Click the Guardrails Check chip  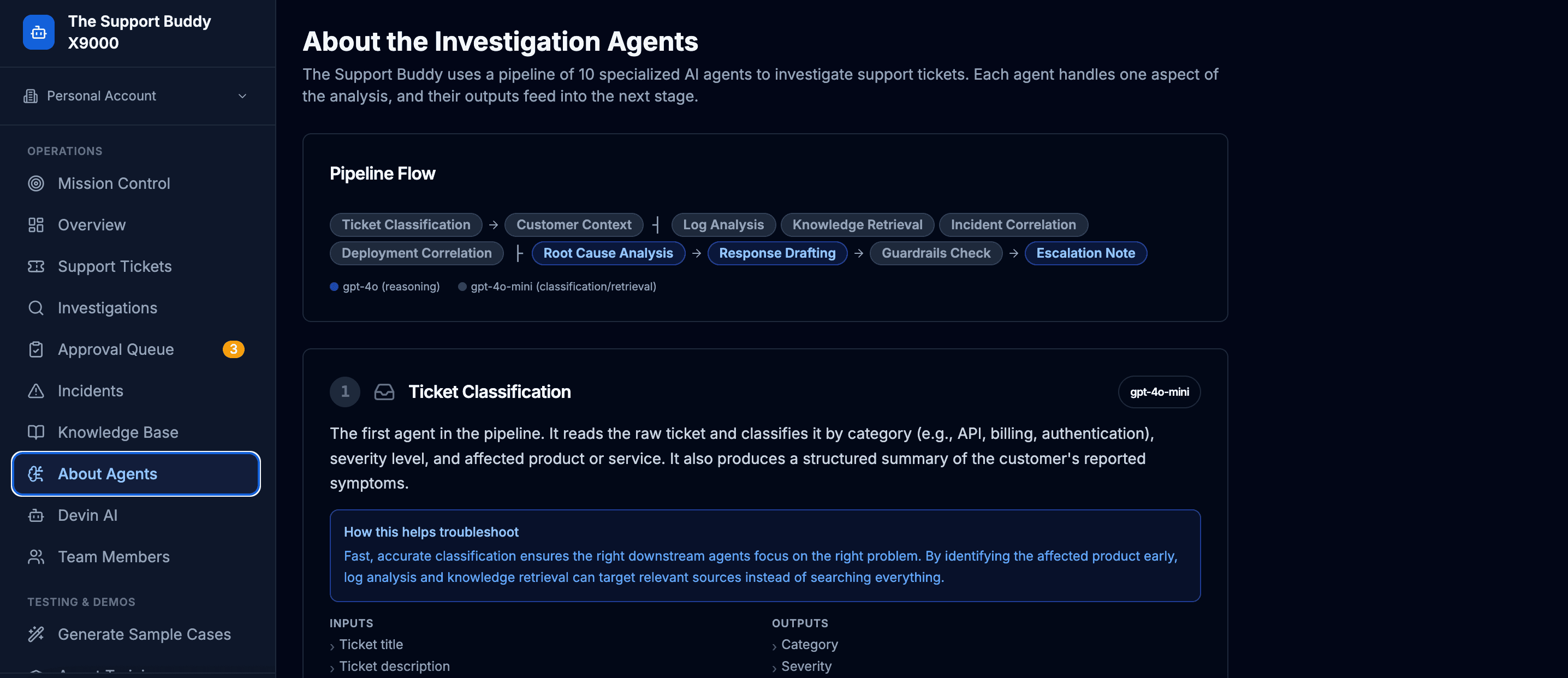pyautogui.click(x=936, y=253)
